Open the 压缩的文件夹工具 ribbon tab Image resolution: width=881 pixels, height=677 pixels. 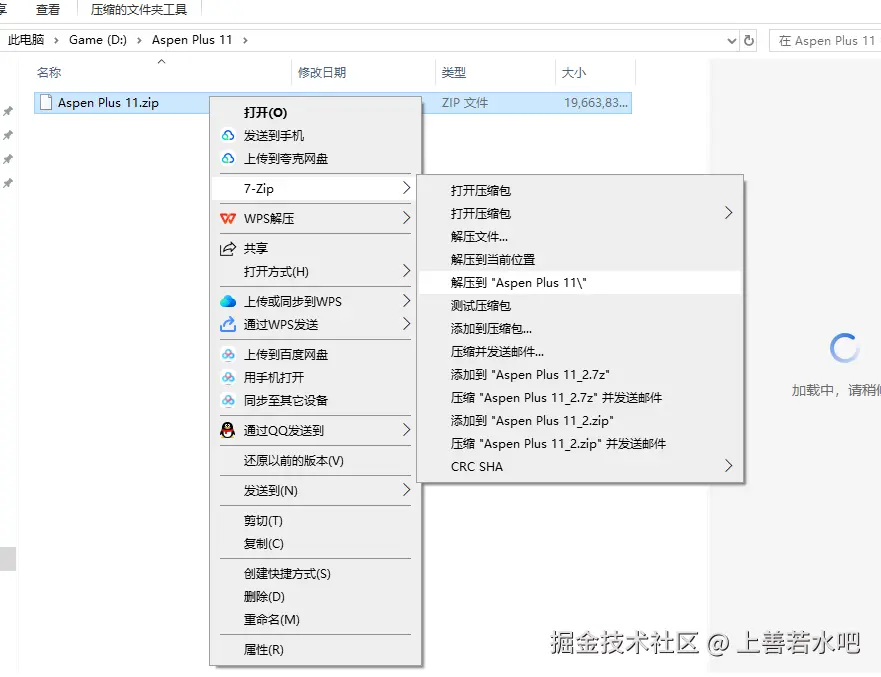pos(139,10)
